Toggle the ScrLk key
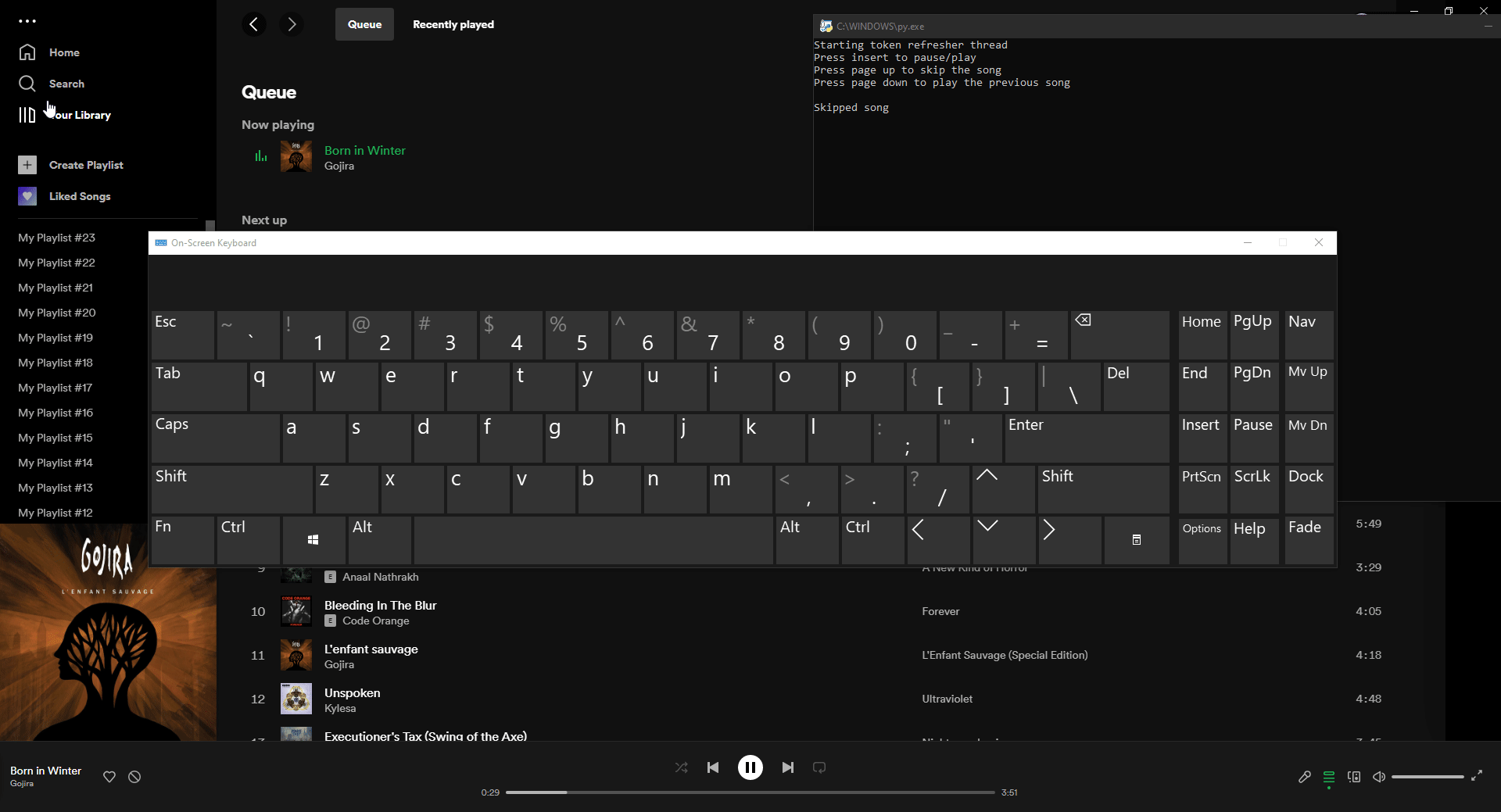 coord(1254,488)
